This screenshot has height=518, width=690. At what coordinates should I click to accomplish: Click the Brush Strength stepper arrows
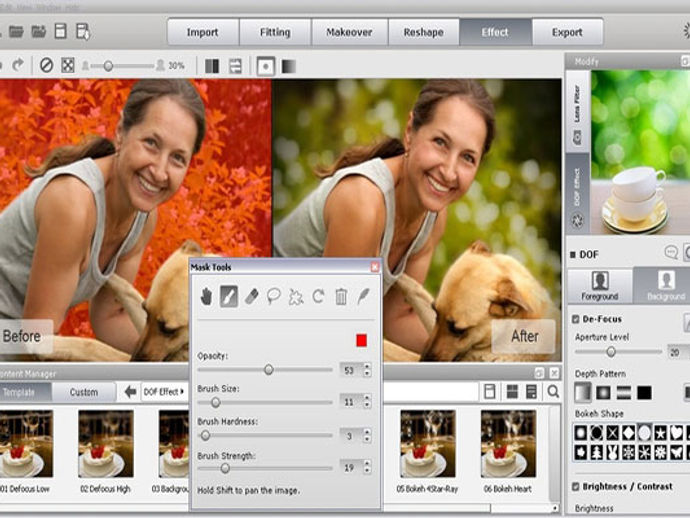tap(367, 468)
